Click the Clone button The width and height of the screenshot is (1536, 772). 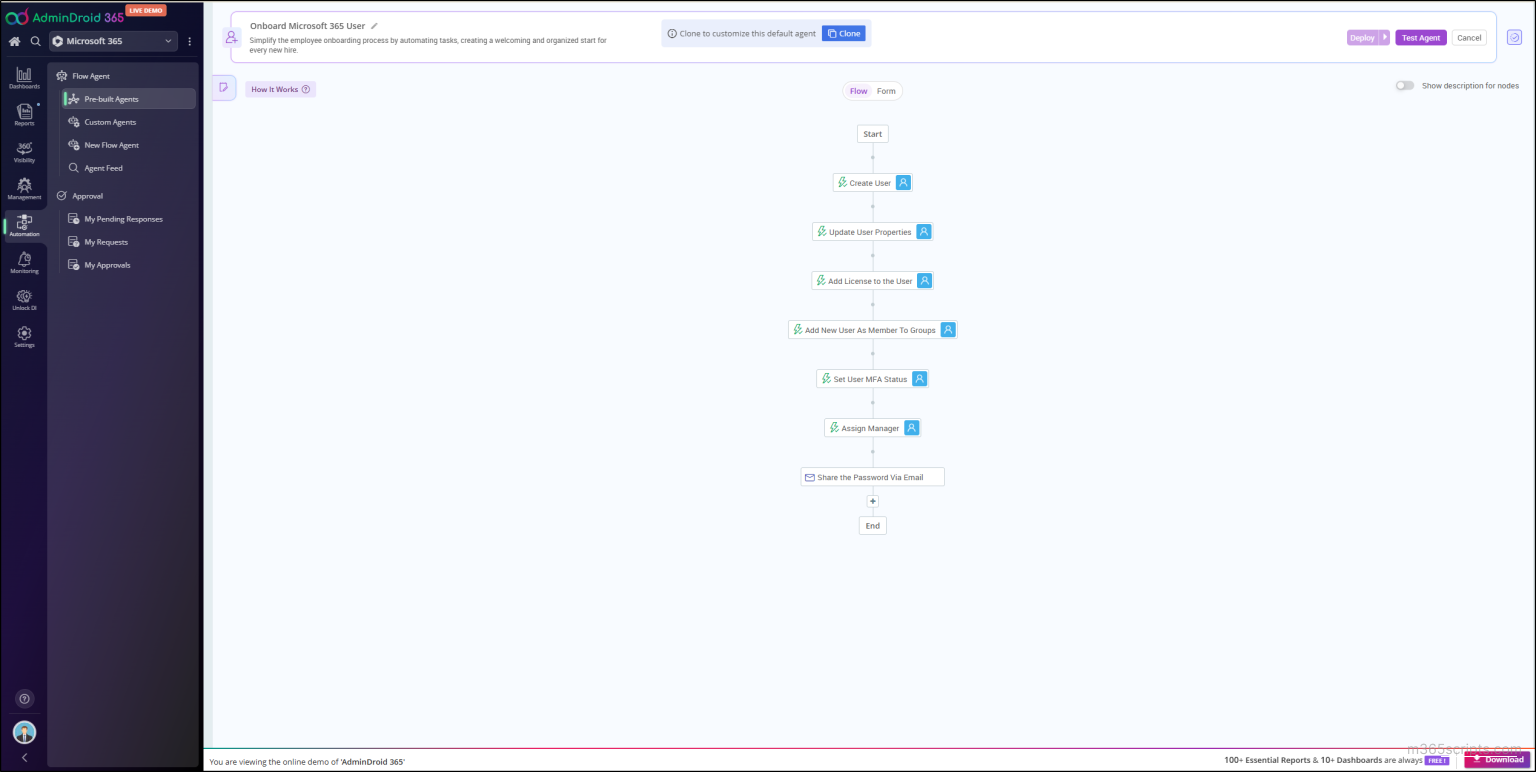843,32
